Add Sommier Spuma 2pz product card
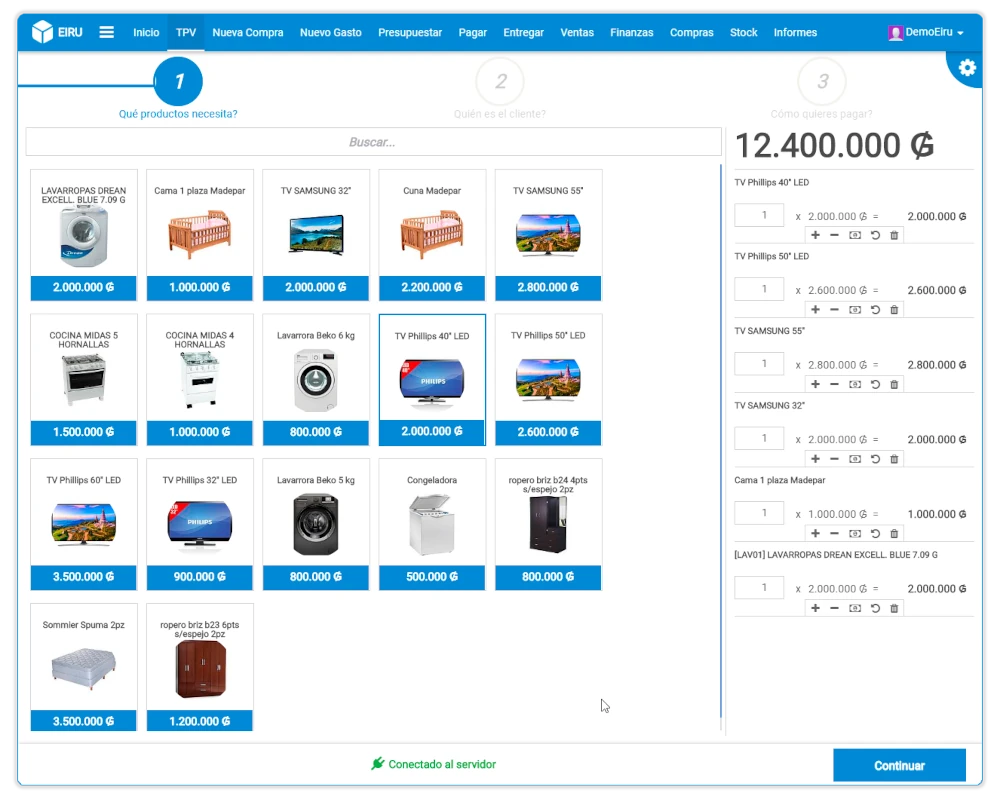The width and height of the screenshot is (1000, 799). click(x=84, y=667)
